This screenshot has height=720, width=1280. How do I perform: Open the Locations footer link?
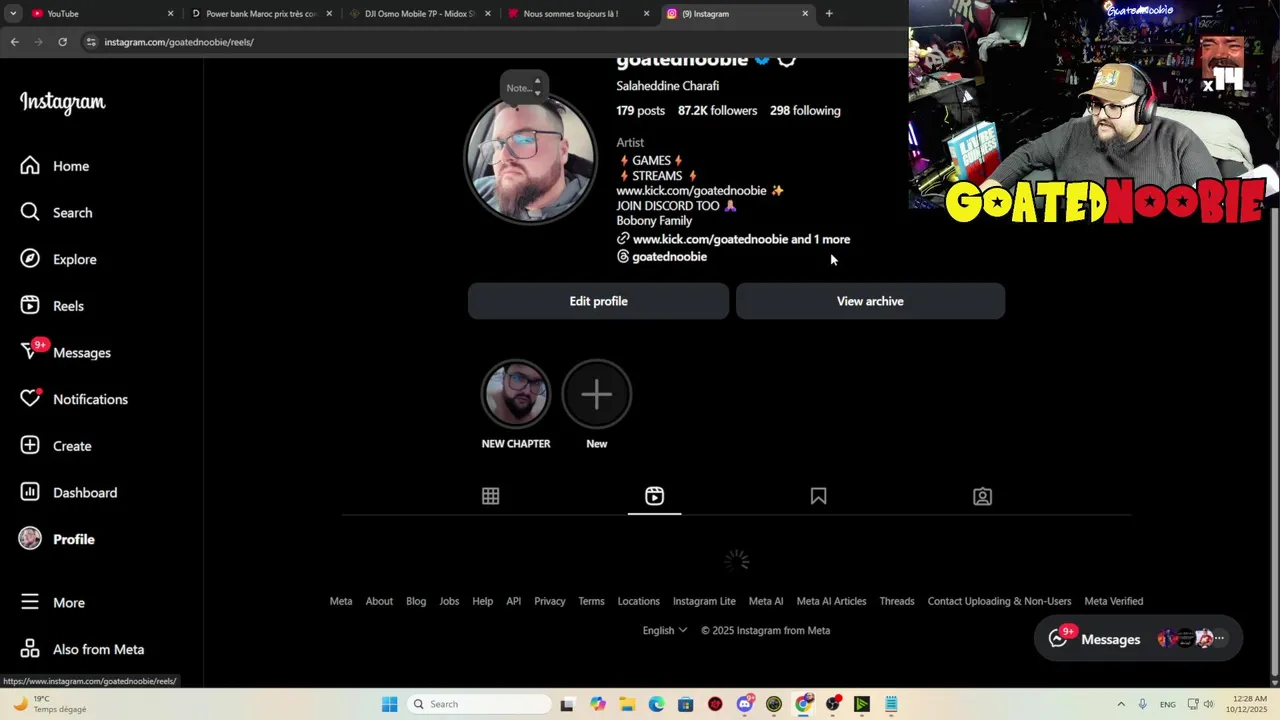638,601
